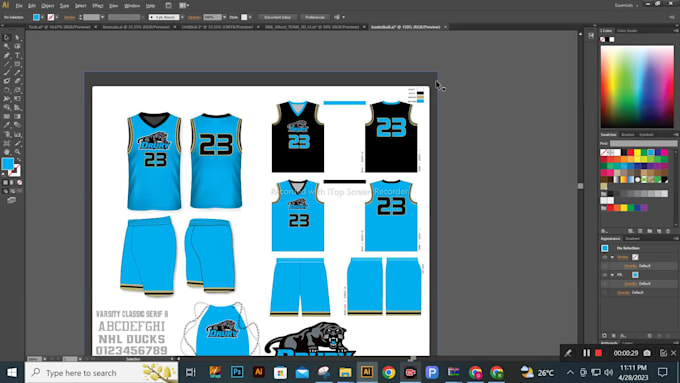Viewport: 680px width, 383px height.
Task: Open the stroke color dropdown in control bar
Action: (57, 17)
